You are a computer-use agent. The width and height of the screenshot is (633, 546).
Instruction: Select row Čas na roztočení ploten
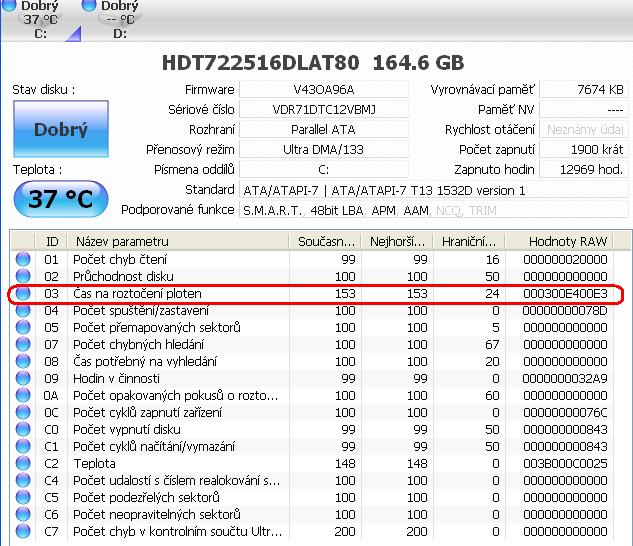[x=312, y=293]
